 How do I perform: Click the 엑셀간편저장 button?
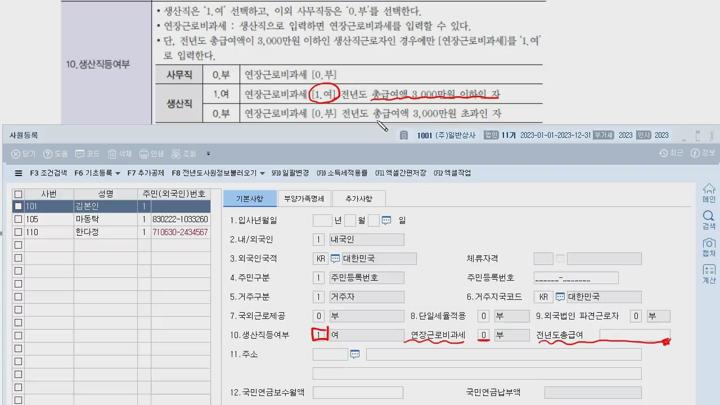(x=400, y=173)
